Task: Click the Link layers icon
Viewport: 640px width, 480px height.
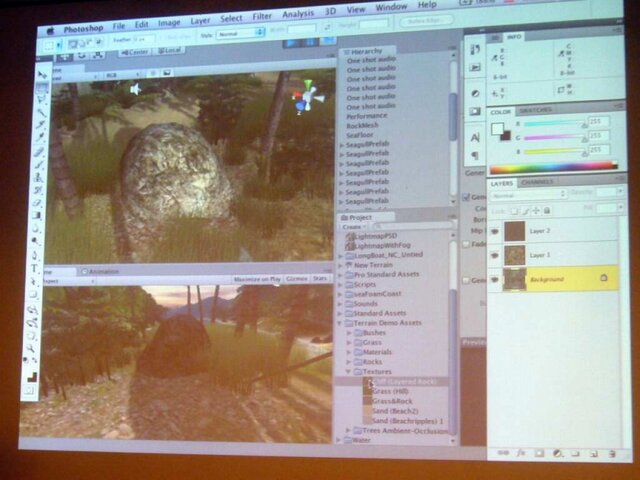Action: pos(503,453)
